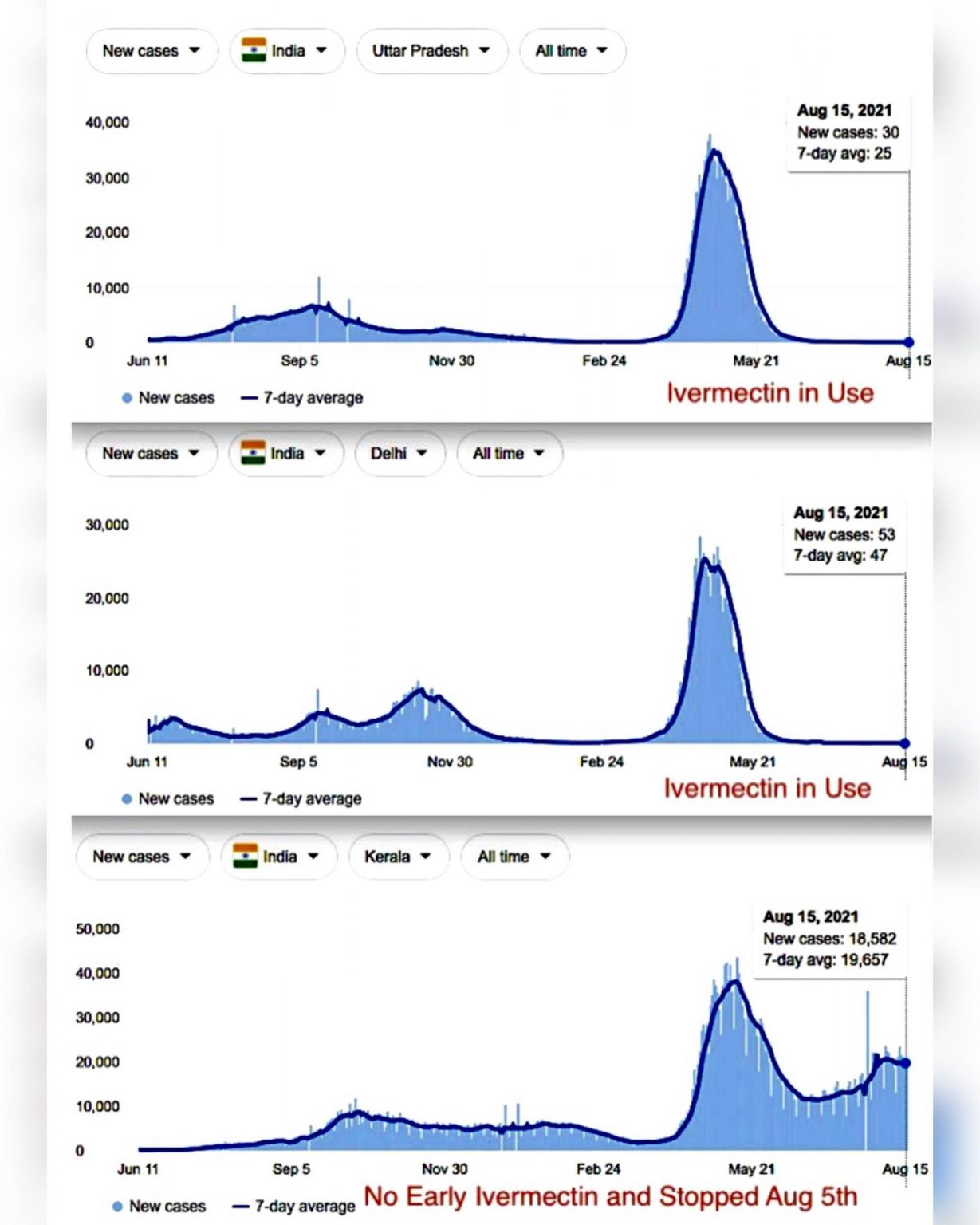Click Aug 15 endpoint dot on Kerala curve
Viewport: 980px width, 1225px height.
(x=905, y=1063)
